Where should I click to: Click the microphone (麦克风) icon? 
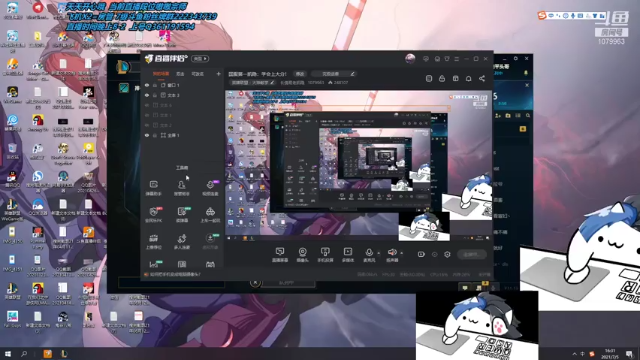click(x=369, y=254)
